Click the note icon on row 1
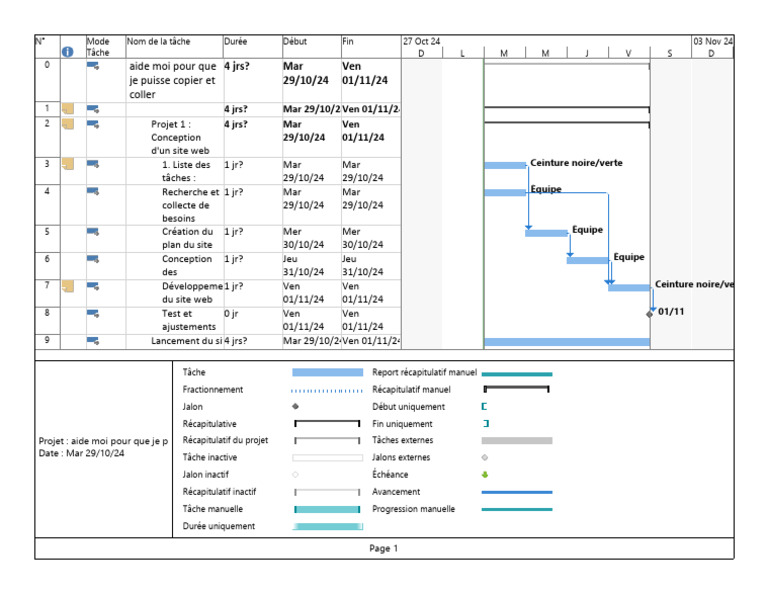 click(68, 109)
